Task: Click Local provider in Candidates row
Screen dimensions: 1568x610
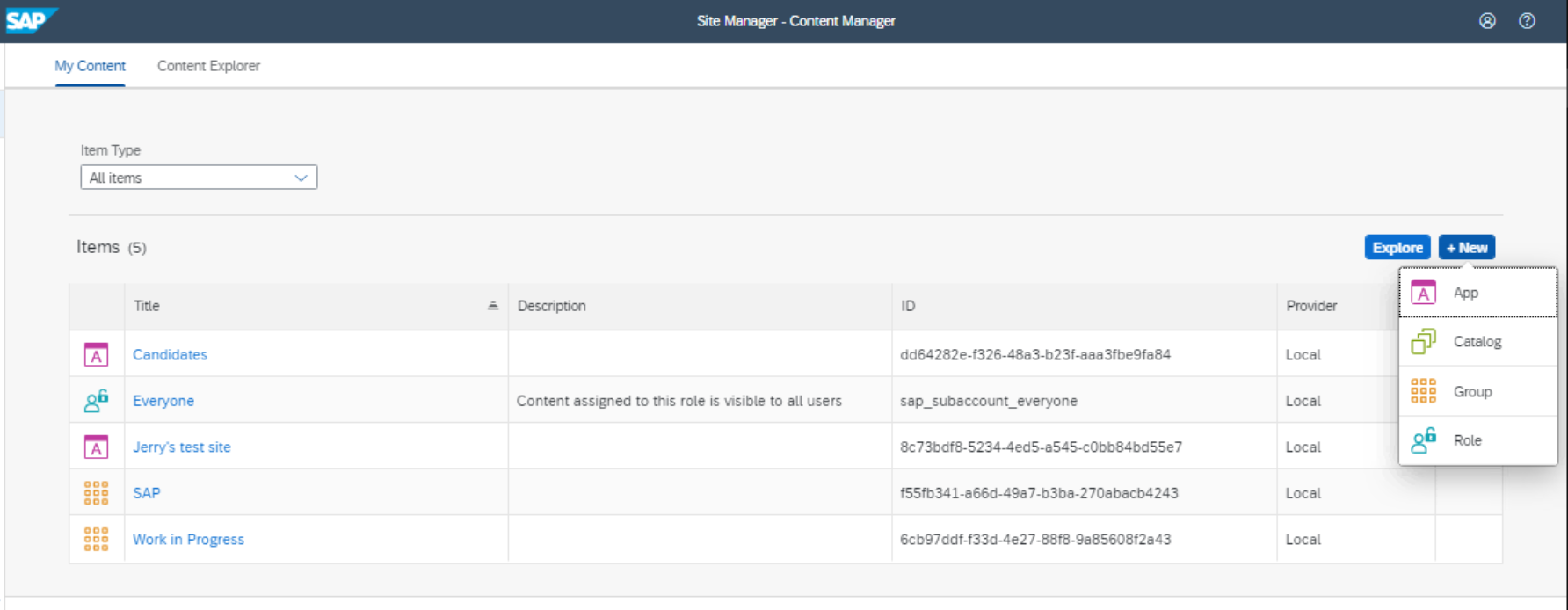Action: click(1303, 354)
